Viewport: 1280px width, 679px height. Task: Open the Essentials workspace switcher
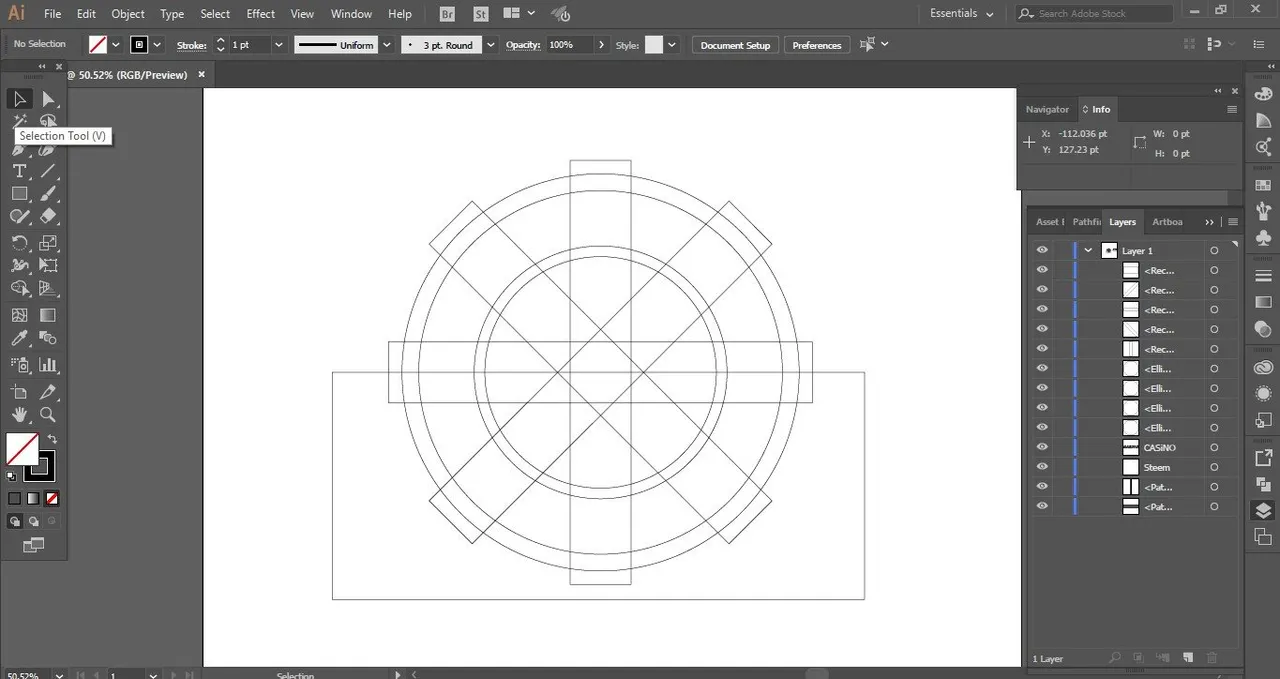click(961, 14)
